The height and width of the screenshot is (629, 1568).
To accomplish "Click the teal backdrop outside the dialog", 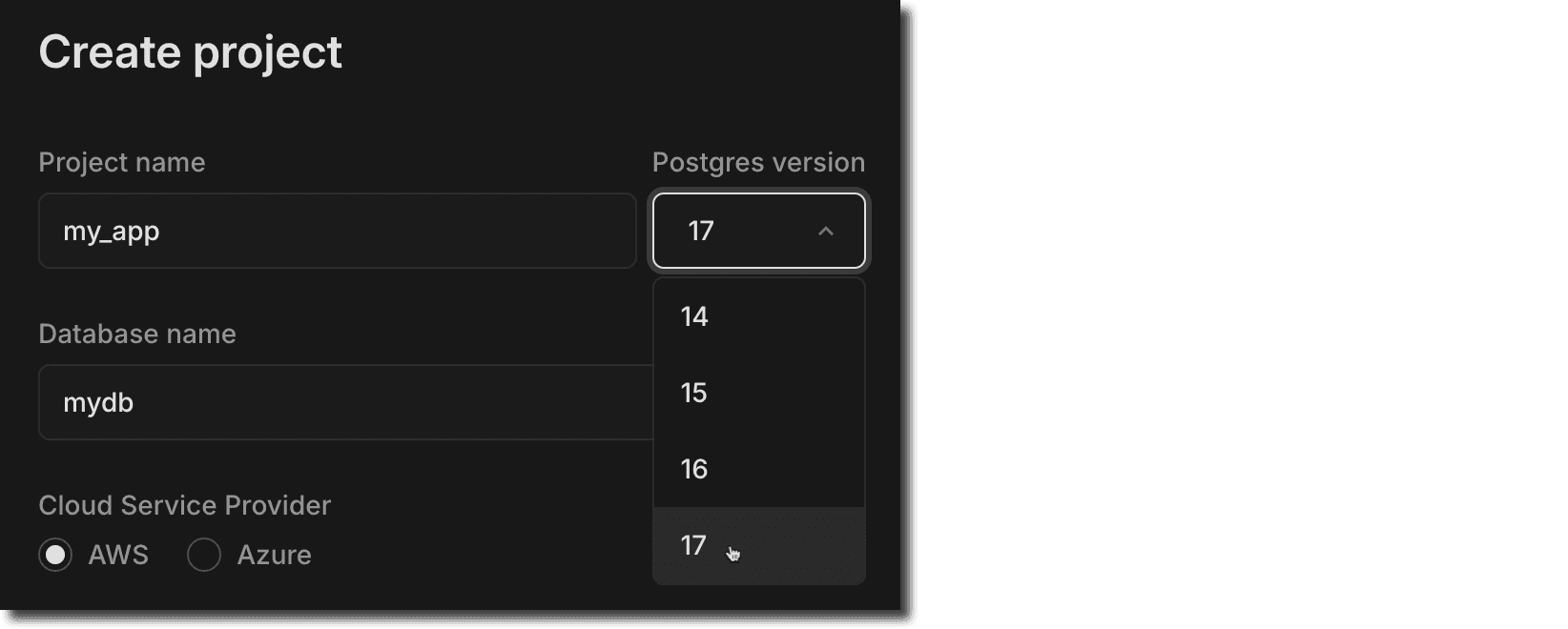I will [x=1240, y=314].
